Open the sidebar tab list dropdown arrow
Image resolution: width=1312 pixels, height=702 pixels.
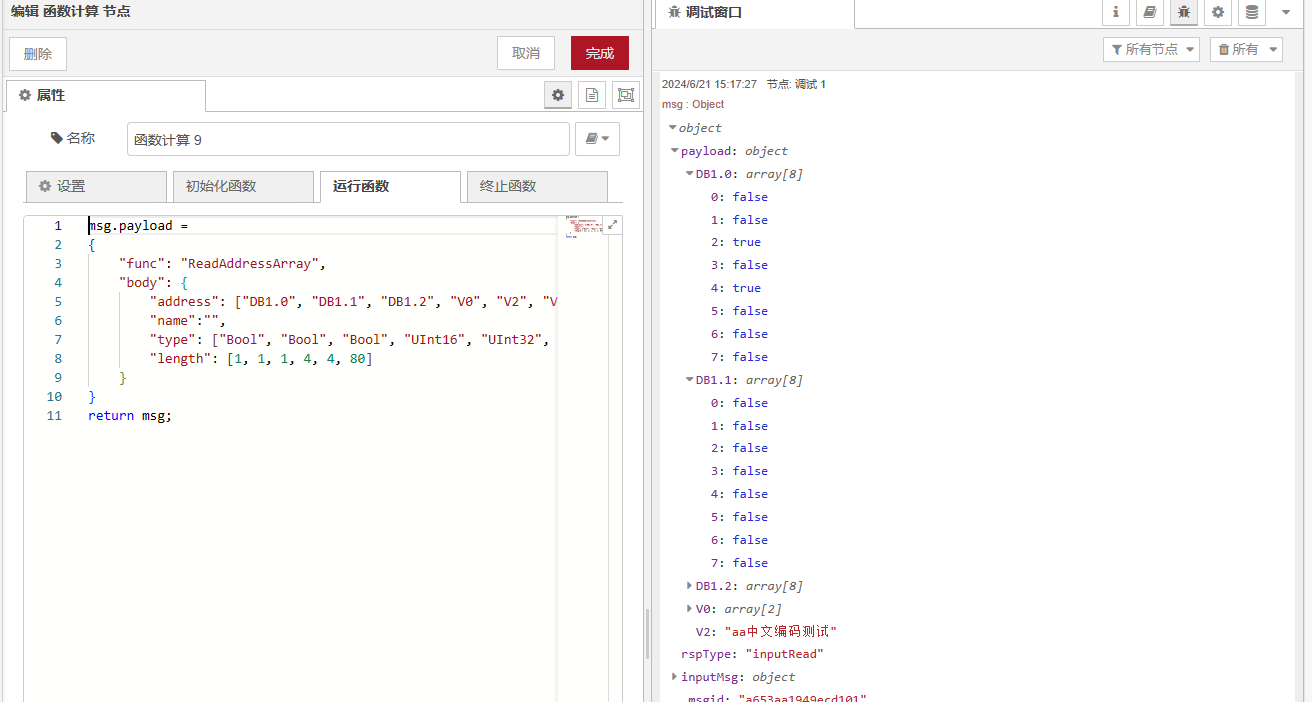point(1286,13)
